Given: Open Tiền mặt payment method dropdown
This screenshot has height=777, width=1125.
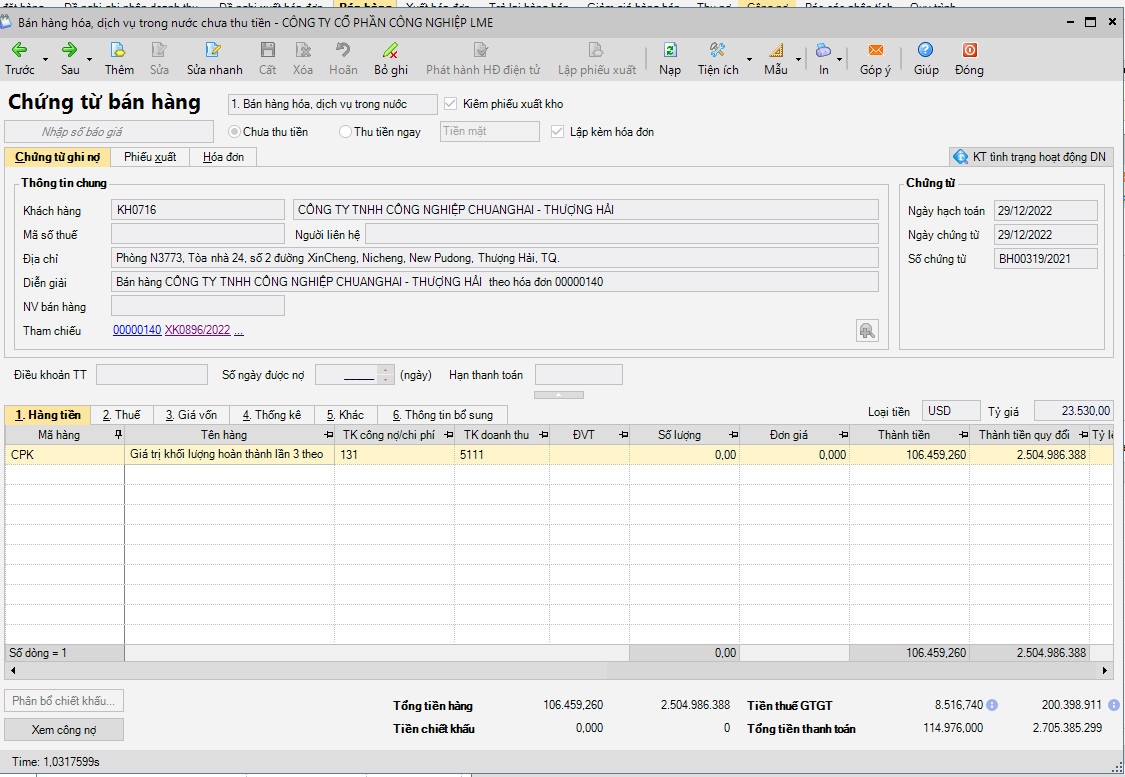Looking at the screenshot, I should point(489,131).
